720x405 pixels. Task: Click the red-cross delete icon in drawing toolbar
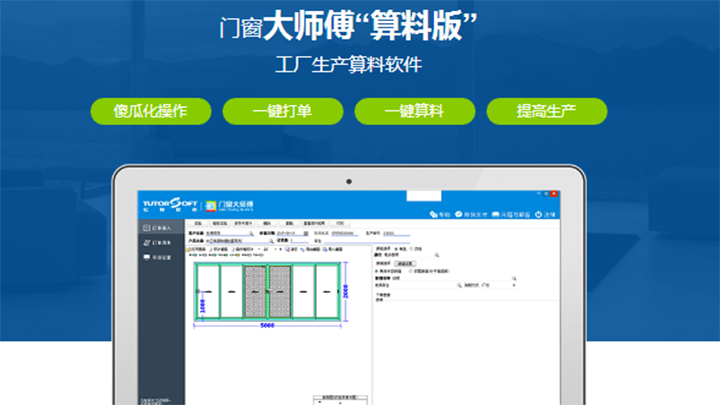(287, 249)
